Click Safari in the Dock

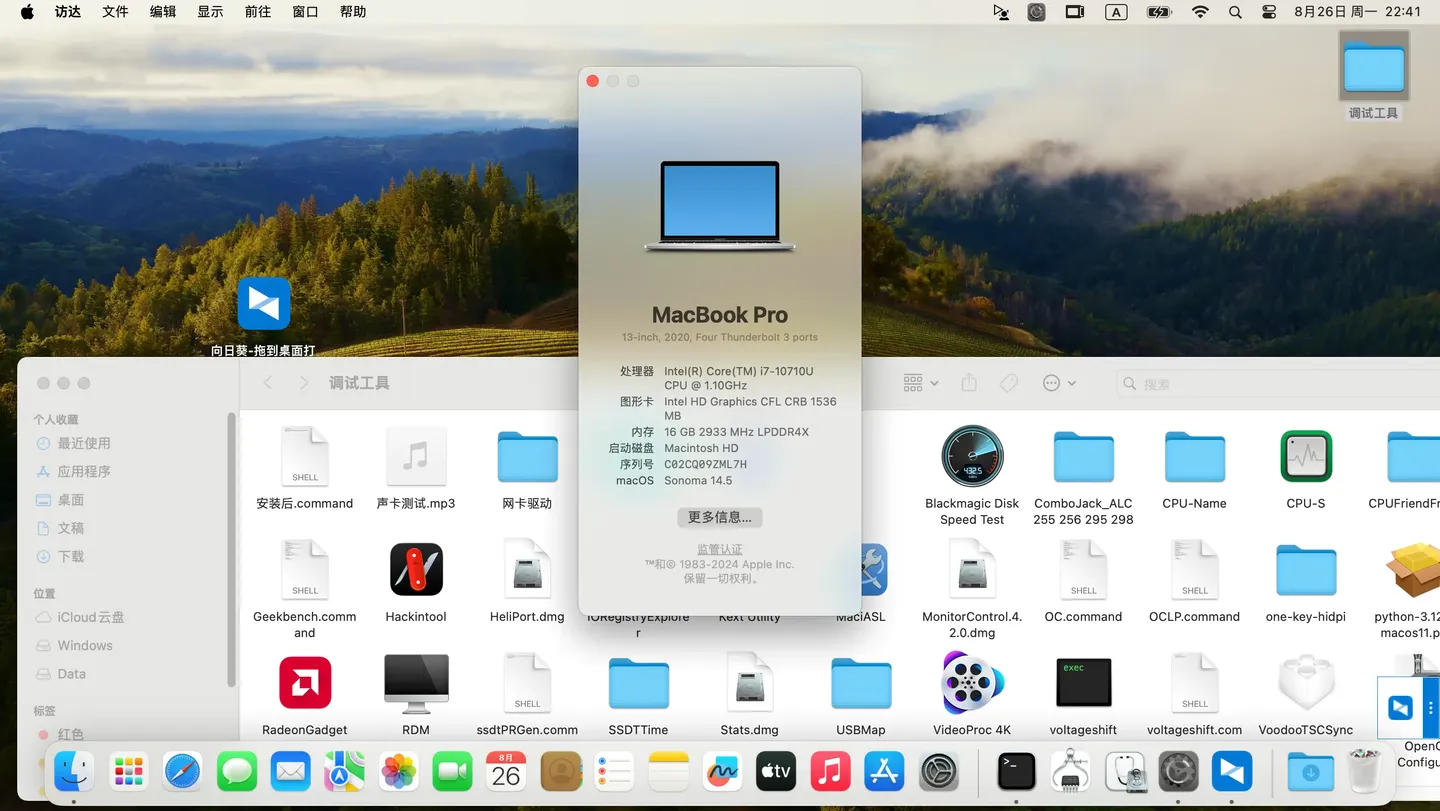click(182, 772)
